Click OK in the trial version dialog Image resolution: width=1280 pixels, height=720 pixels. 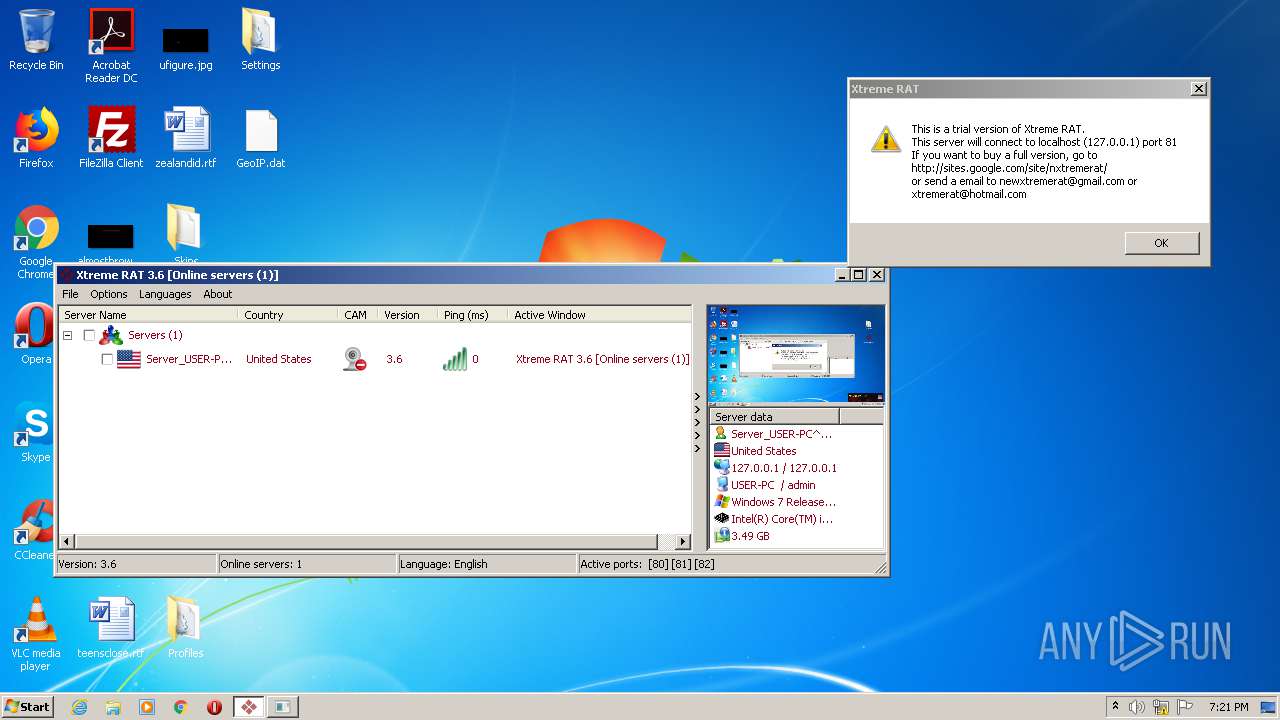[x=1161, y=243]
